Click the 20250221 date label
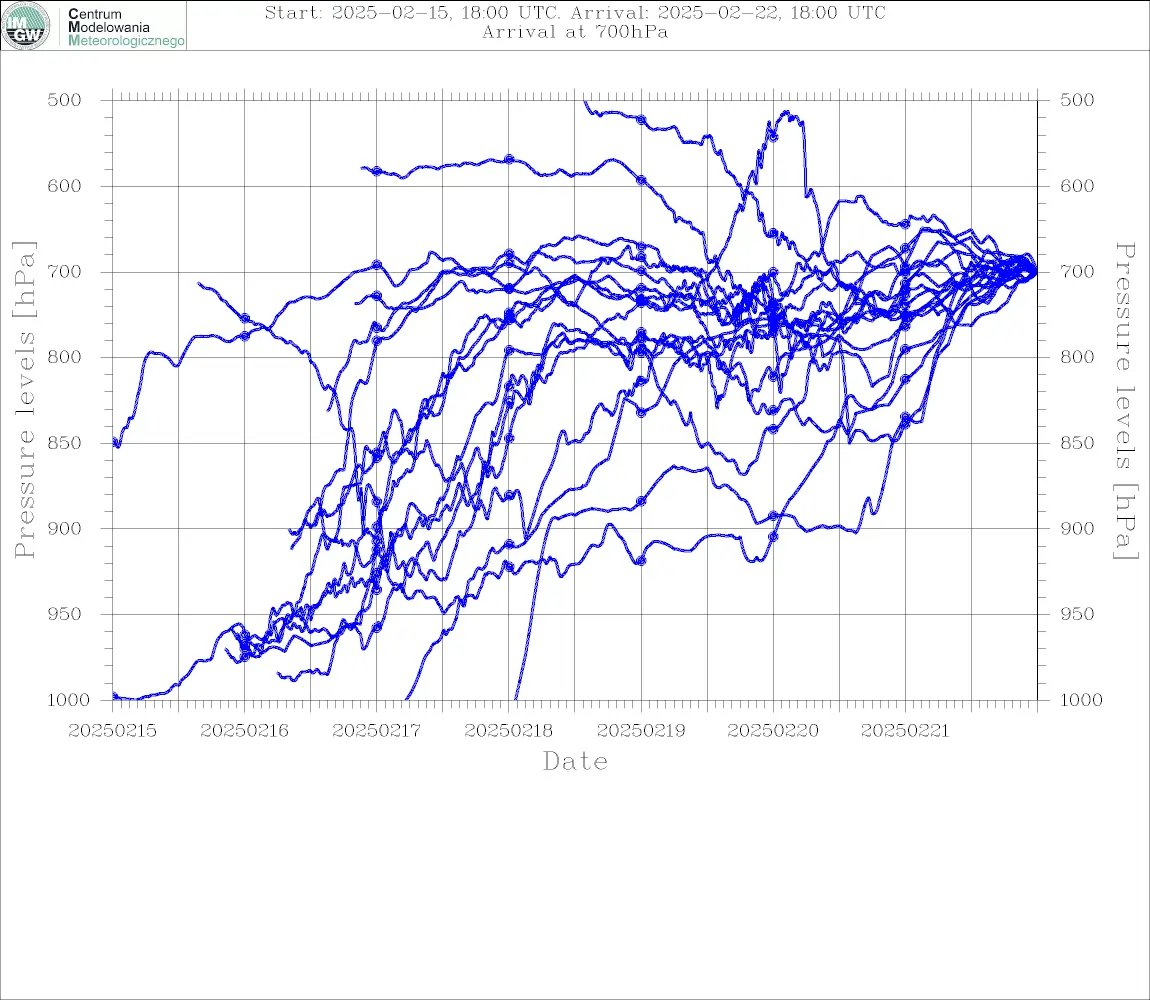 905,731
